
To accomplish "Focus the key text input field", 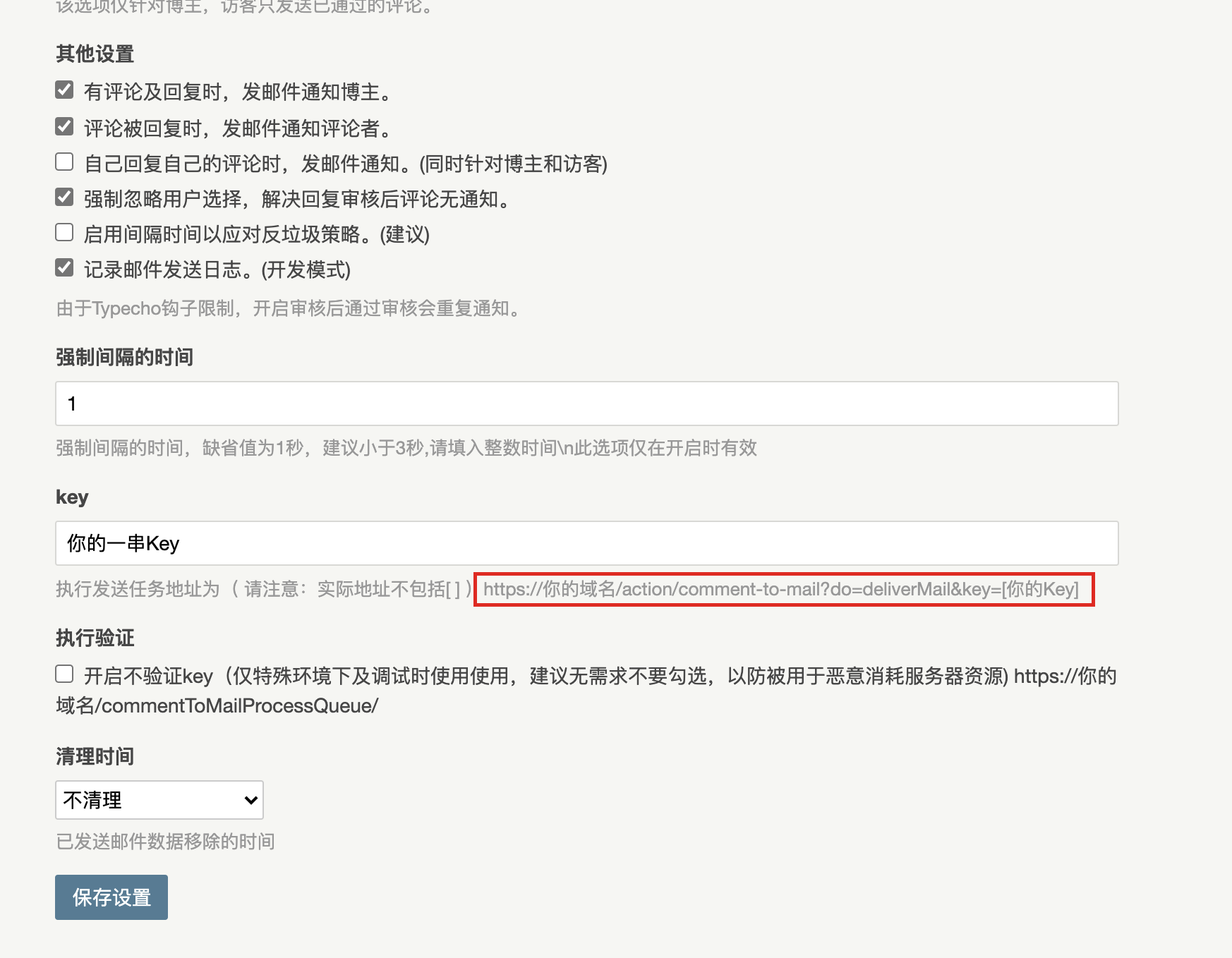I will pyautogui.click(x=586, y=543).
